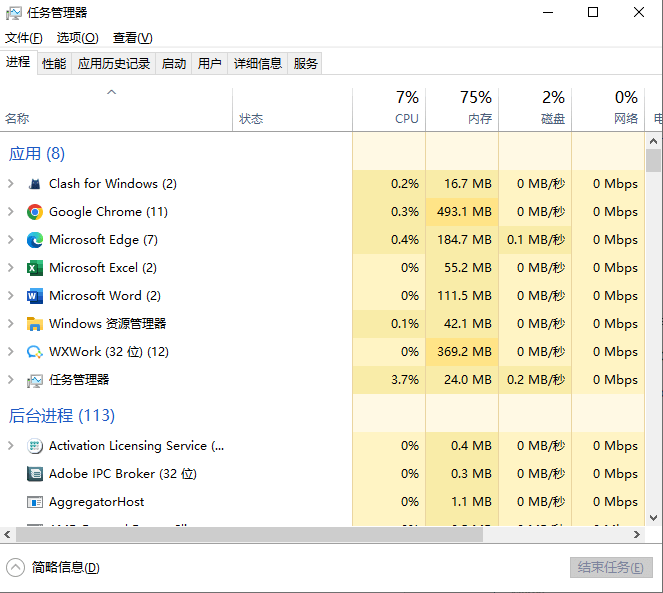The height and width of the screenshot is (593, 663).
Task: Expand the Clash for Windows process group
Action: click(x=11, y=184)
